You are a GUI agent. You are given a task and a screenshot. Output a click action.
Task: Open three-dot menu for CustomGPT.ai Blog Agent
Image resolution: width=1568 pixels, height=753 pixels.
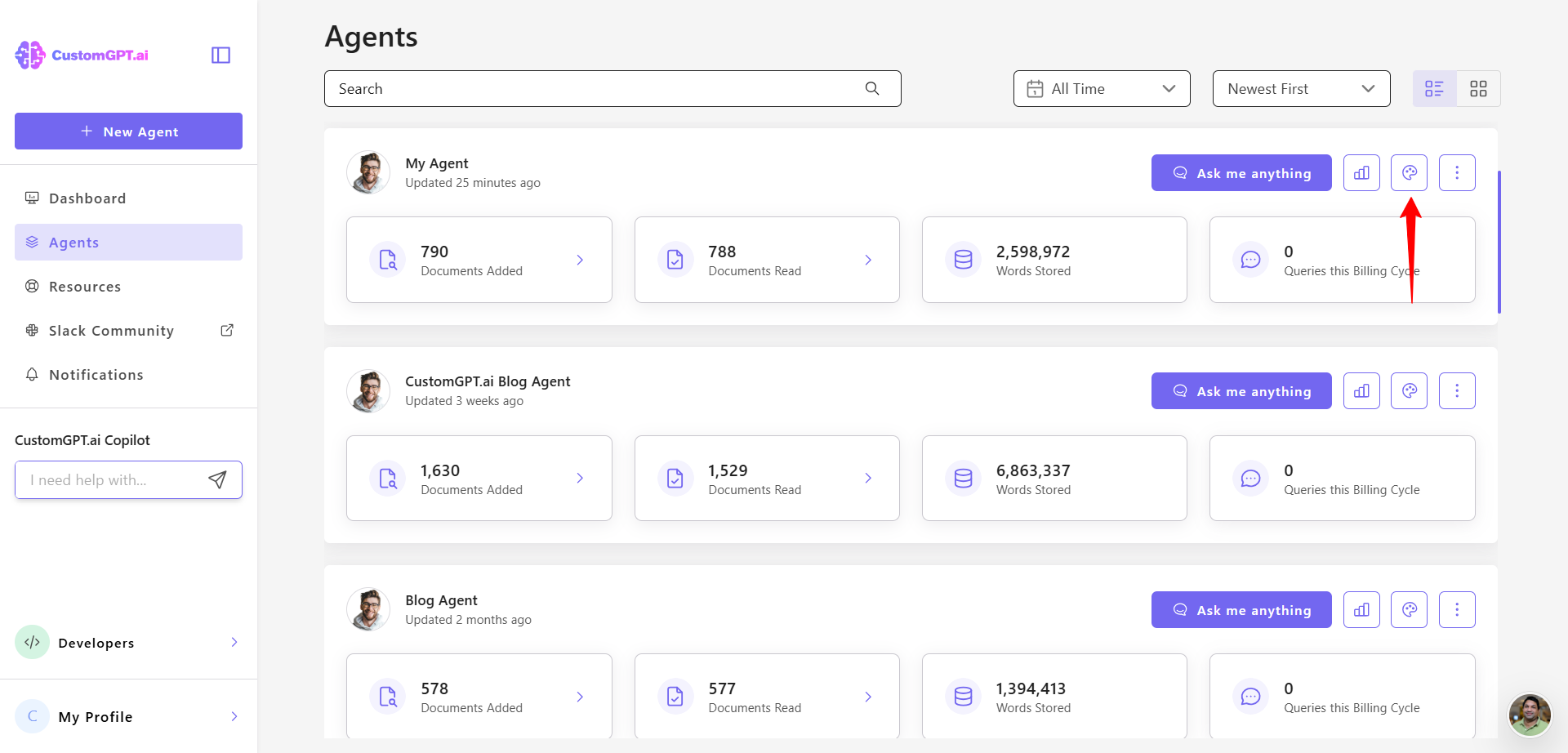click(1457, 391)
